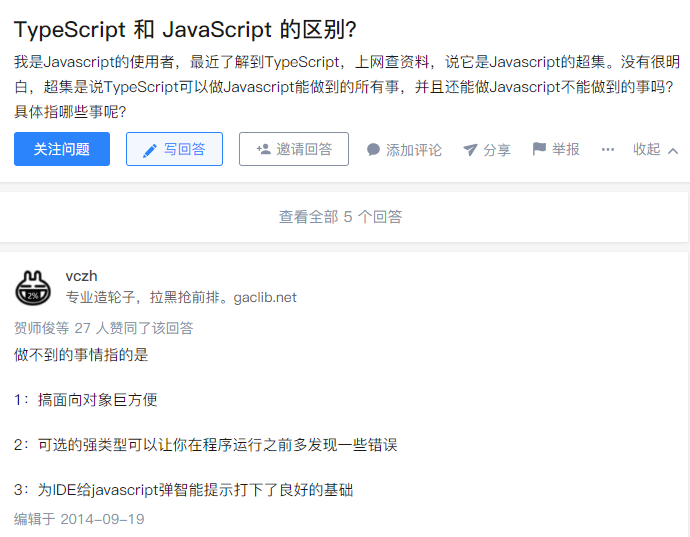Click vczh's avatar image
Screen dimensions: 690x537
coord(33,288)
